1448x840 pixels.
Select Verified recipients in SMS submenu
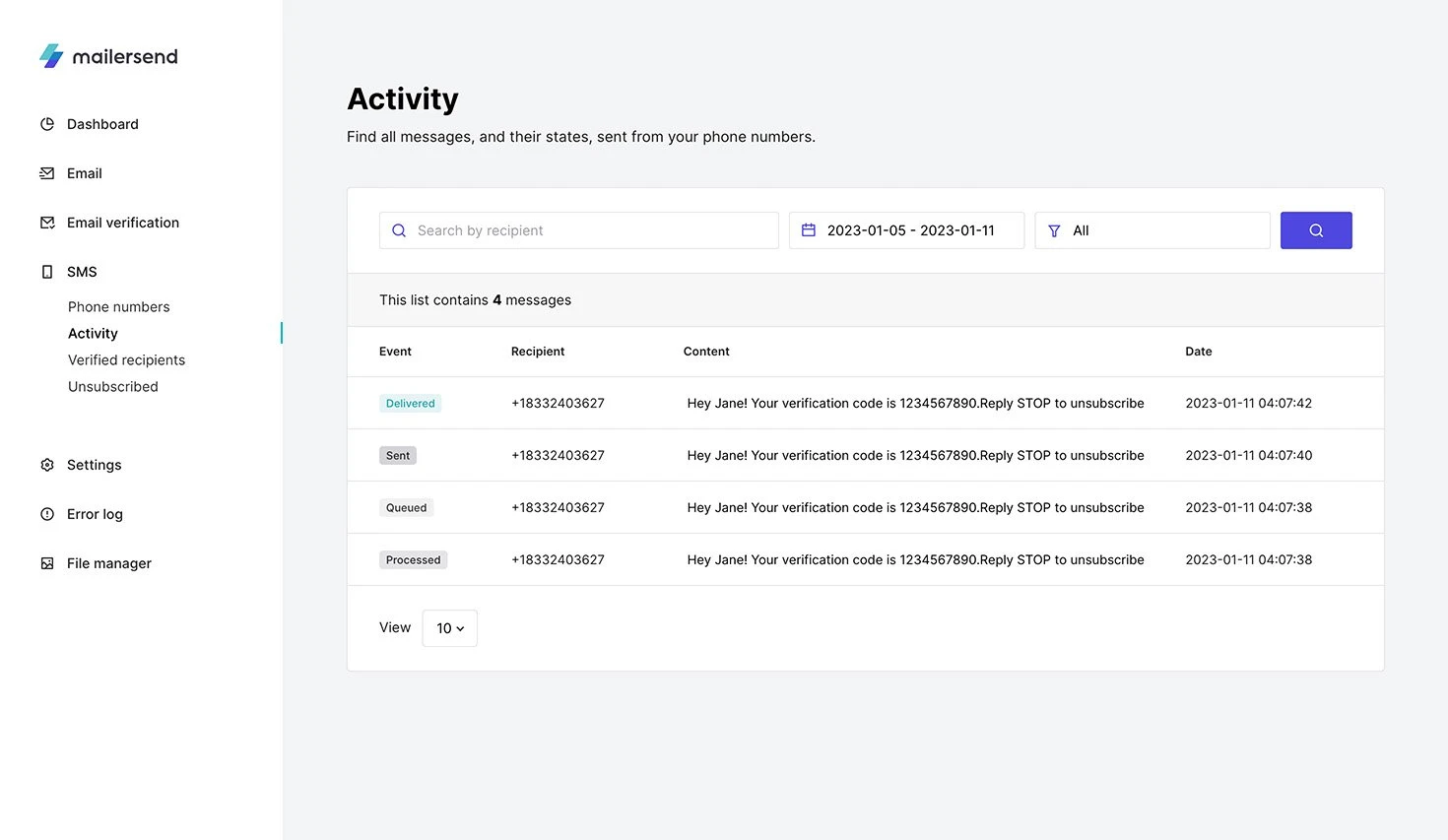click(126, 360)
